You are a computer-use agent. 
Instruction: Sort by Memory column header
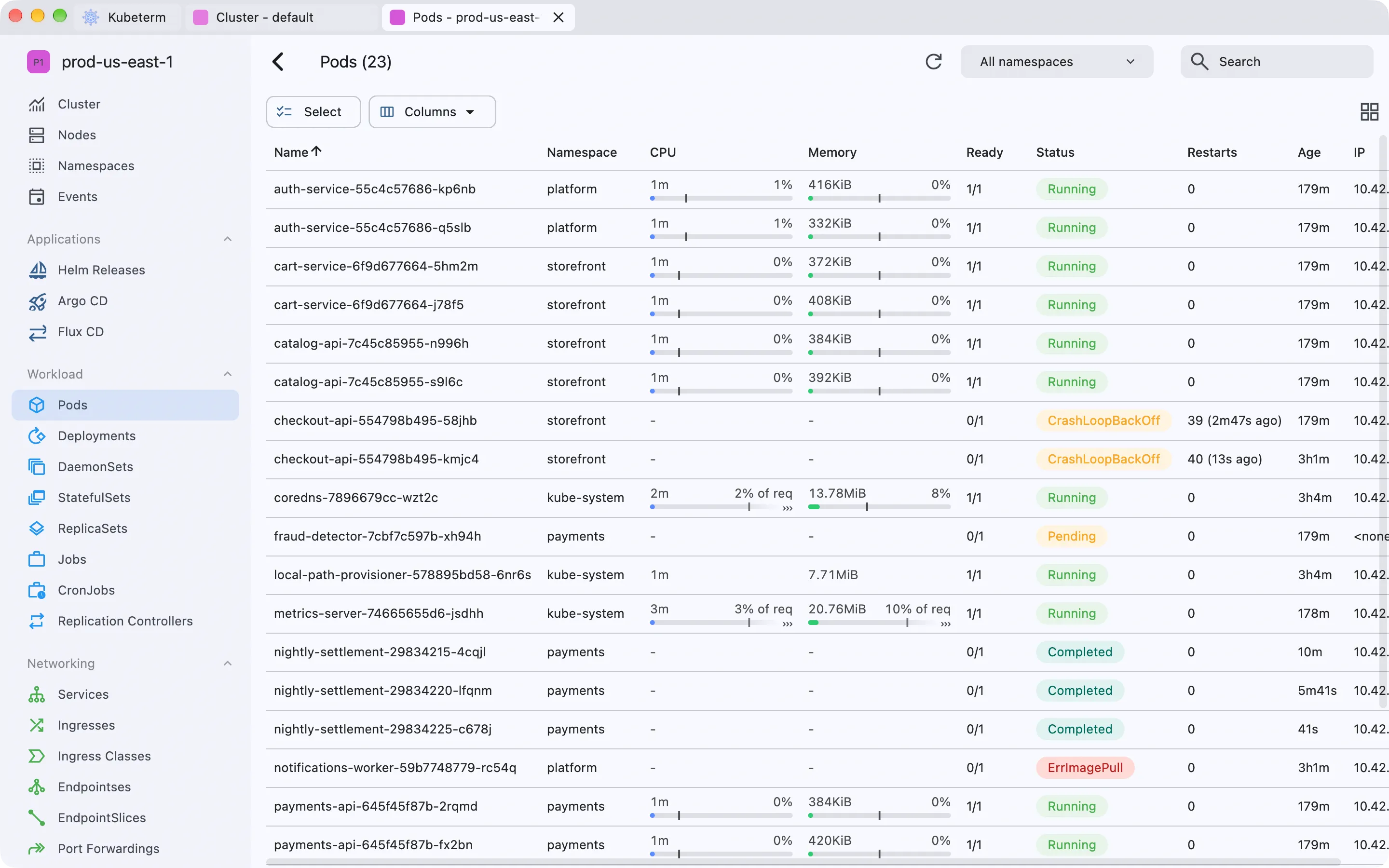831,153
